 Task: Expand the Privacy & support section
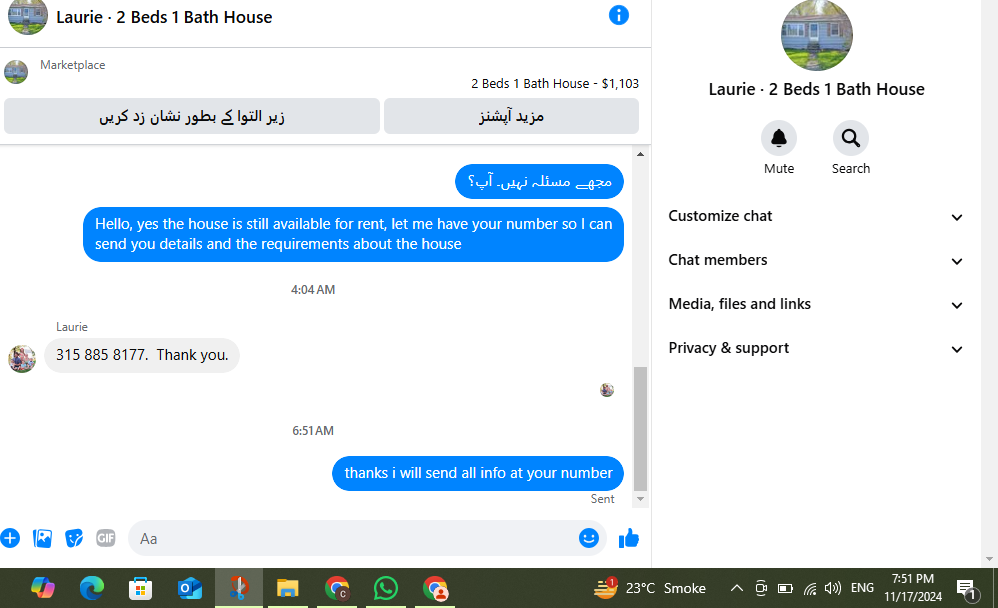(815, 348)
